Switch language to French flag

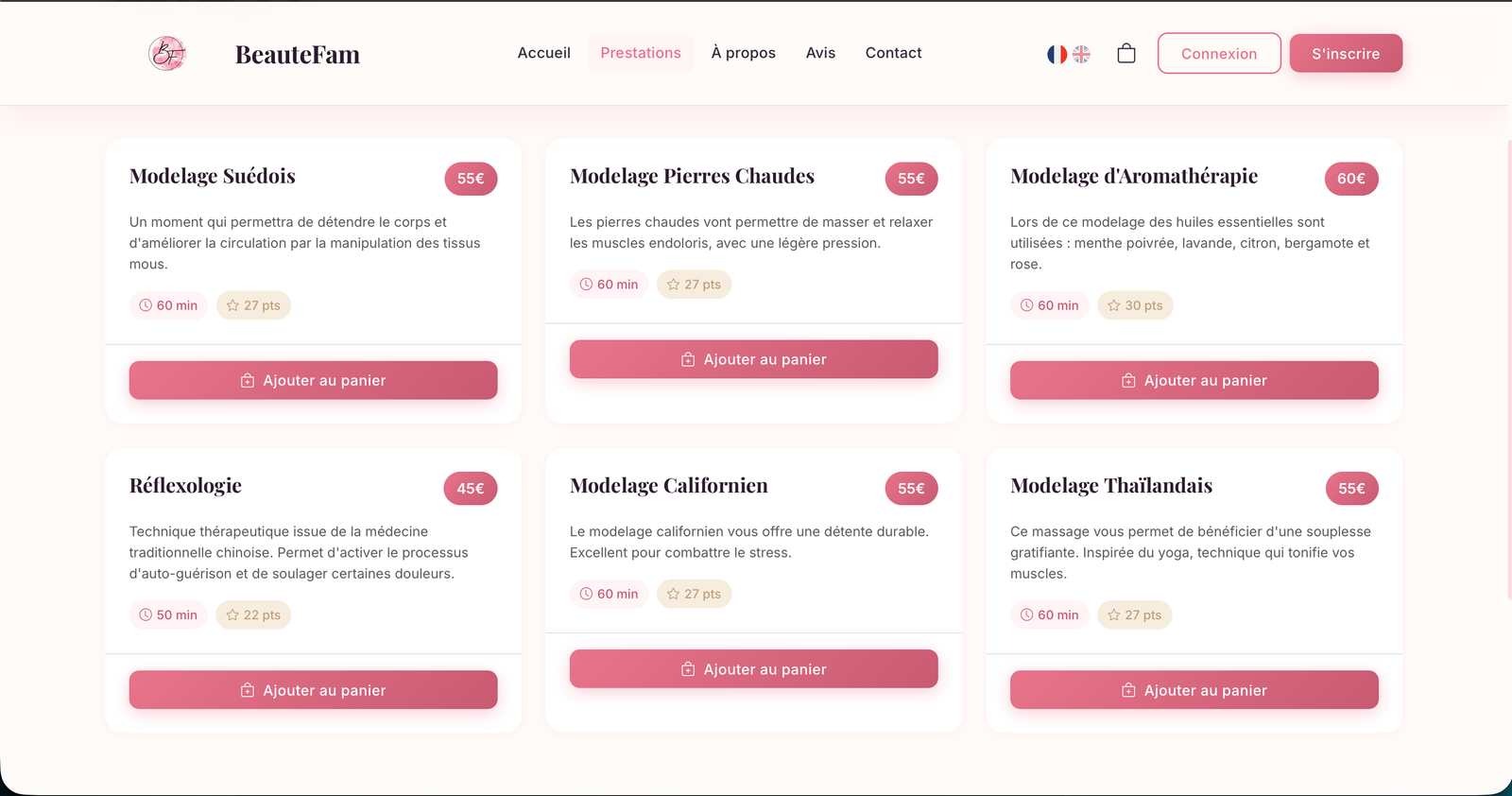[1057, 54]
